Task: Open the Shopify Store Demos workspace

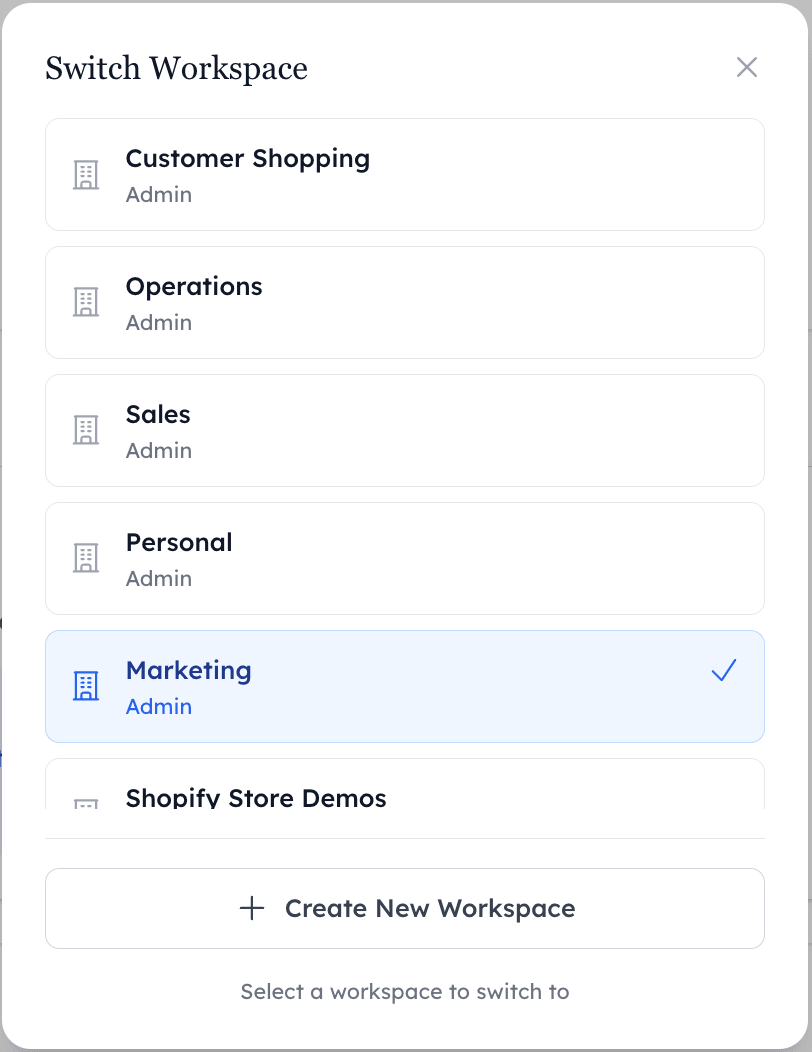Action: tap(405, 798)
